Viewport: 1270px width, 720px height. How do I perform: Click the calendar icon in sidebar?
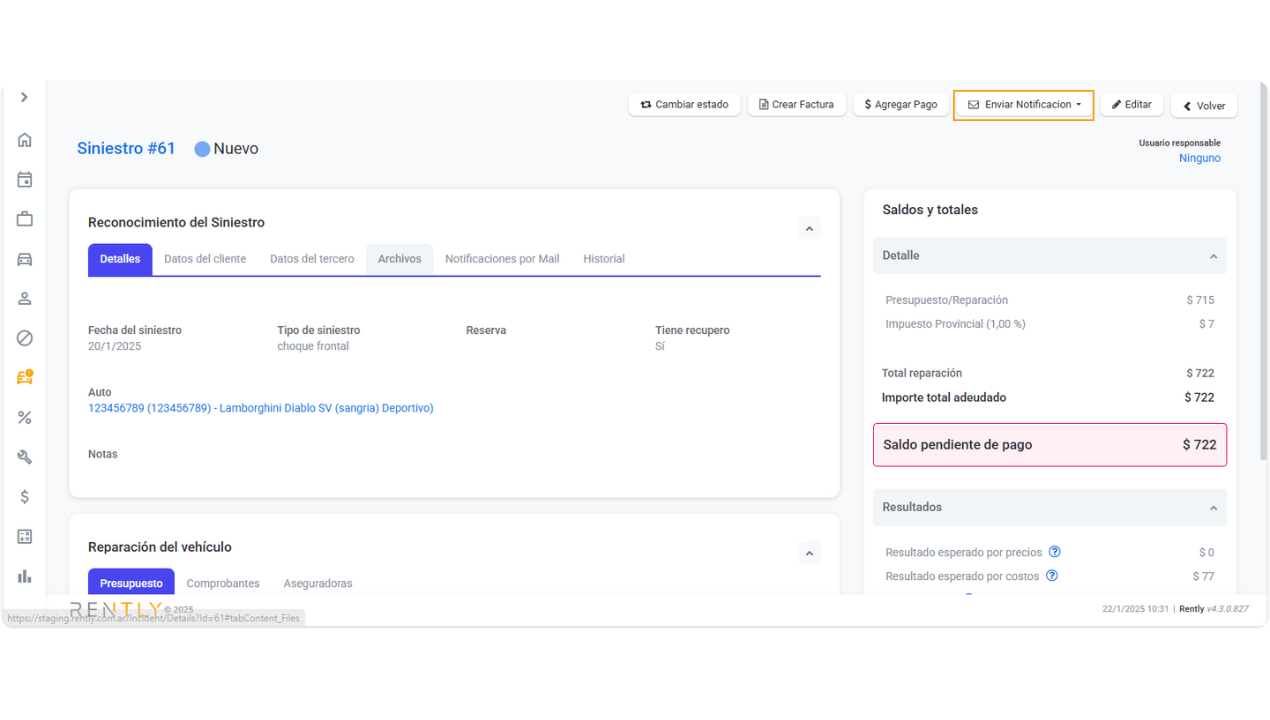click(x=25, y=180)
